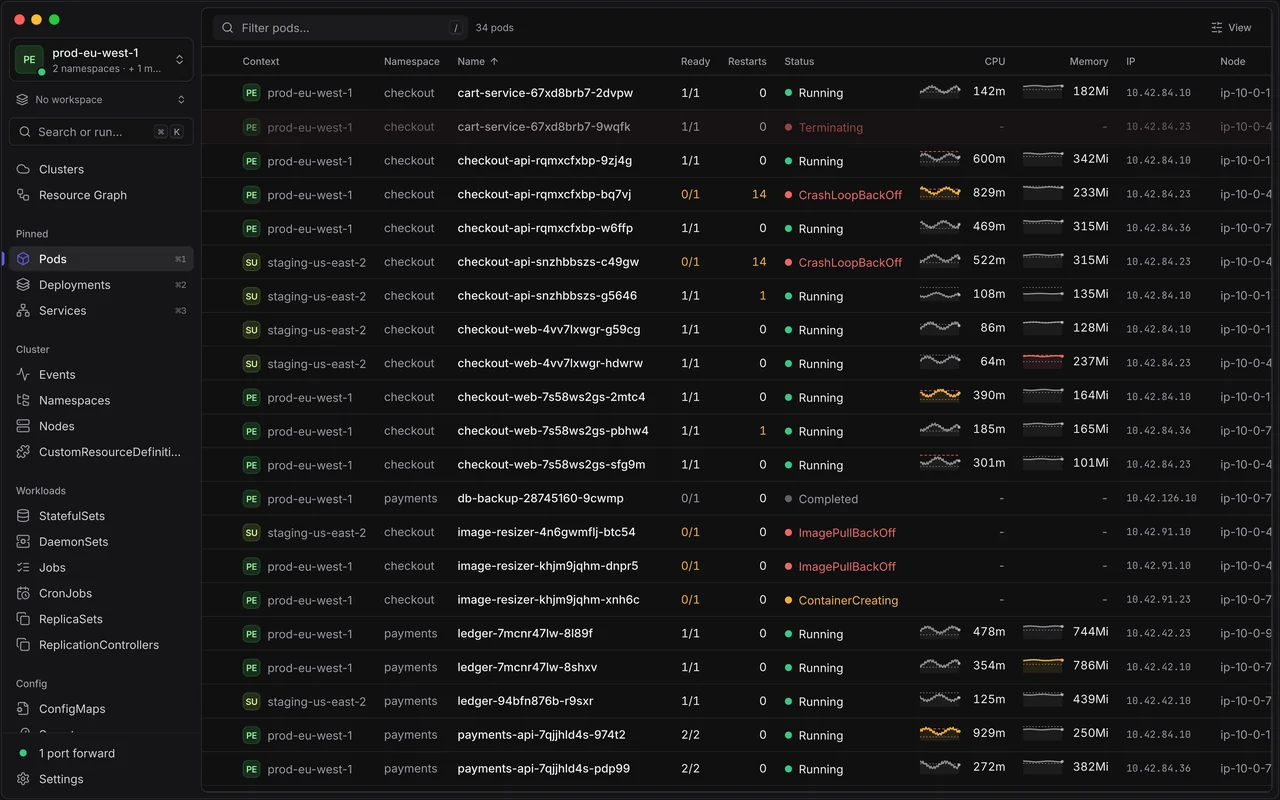Screen dimensions: 1280x800
Task: Sort by the Status column header
Action: coord(799,61)
